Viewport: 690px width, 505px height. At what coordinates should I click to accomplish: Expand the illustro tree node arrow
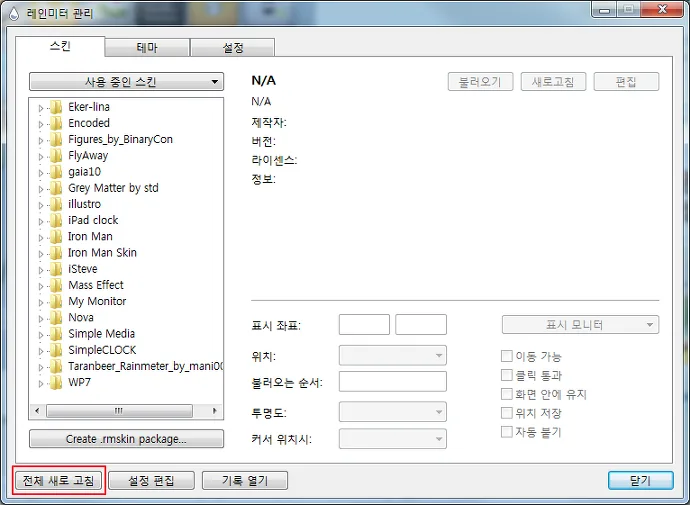pos(41,205)
